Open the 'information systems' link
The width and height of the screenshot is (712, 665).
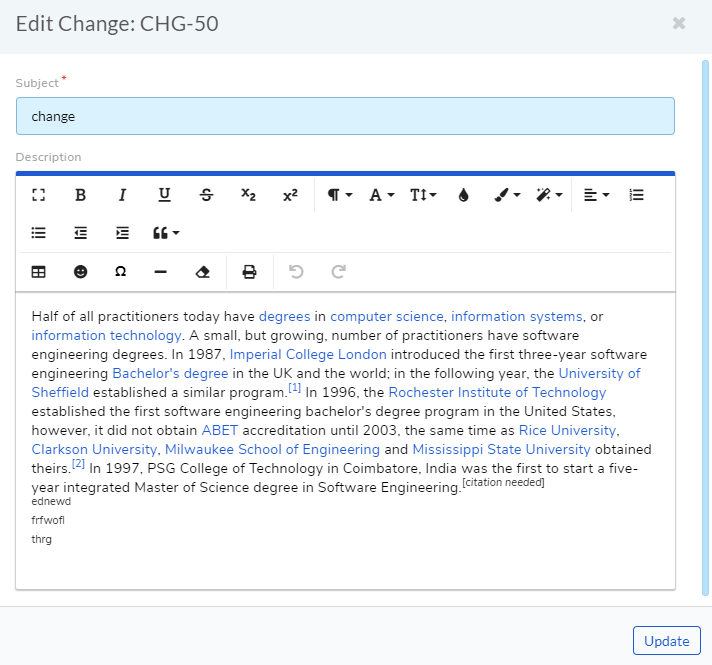(x=517, y=316)
